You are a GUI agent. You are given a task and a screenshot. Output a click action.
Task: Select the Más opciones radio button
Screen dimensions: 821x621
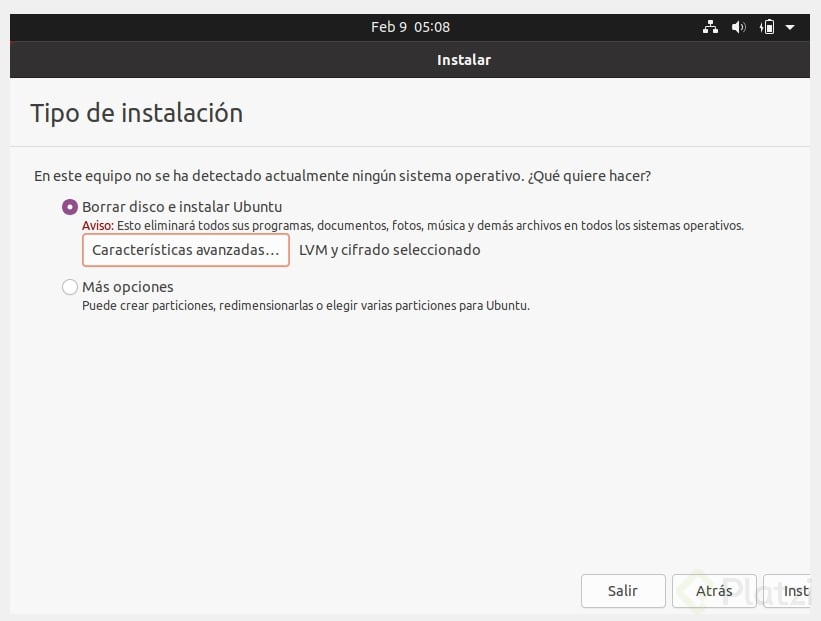click(x=70, y=287)
